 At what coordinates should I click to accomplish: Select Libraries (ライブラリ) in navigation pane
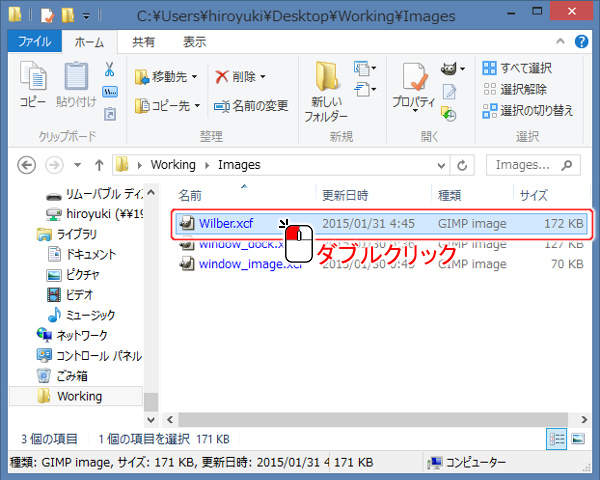point(67,234)
